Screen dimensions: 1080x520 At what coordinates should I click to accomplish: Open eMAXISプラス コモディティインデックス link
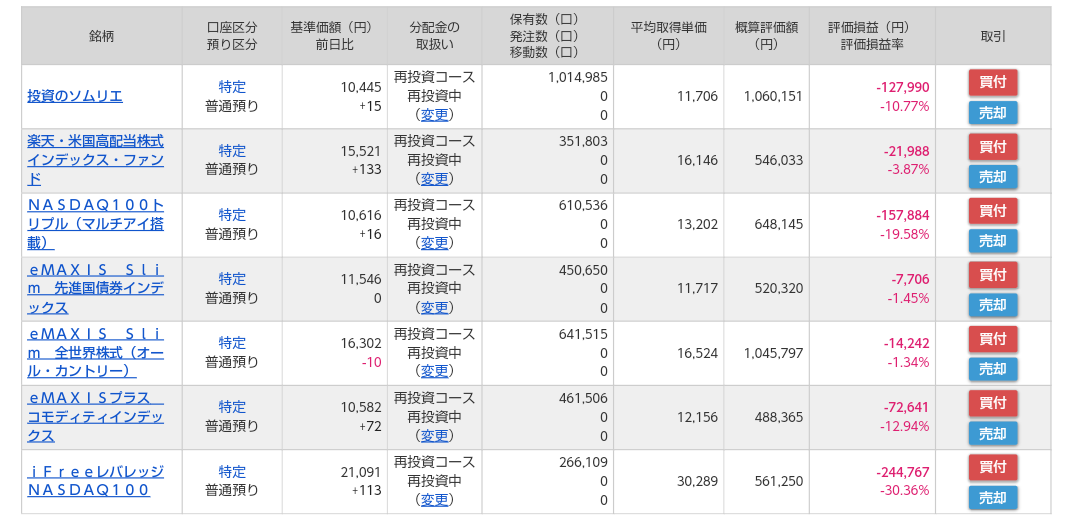coord(96,417)
